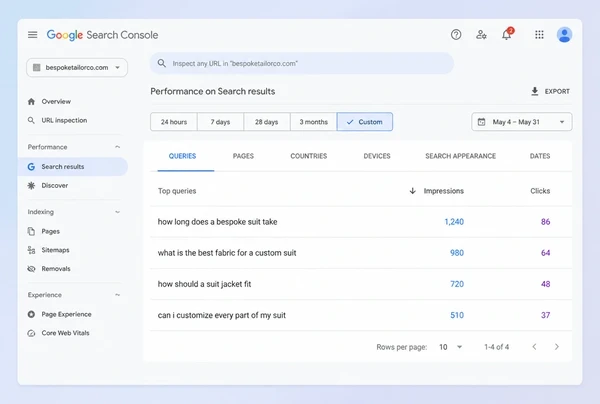Click the sort arrow next to Impressions
The height and width of the screenshot is (404, 600).
(412, 191)
